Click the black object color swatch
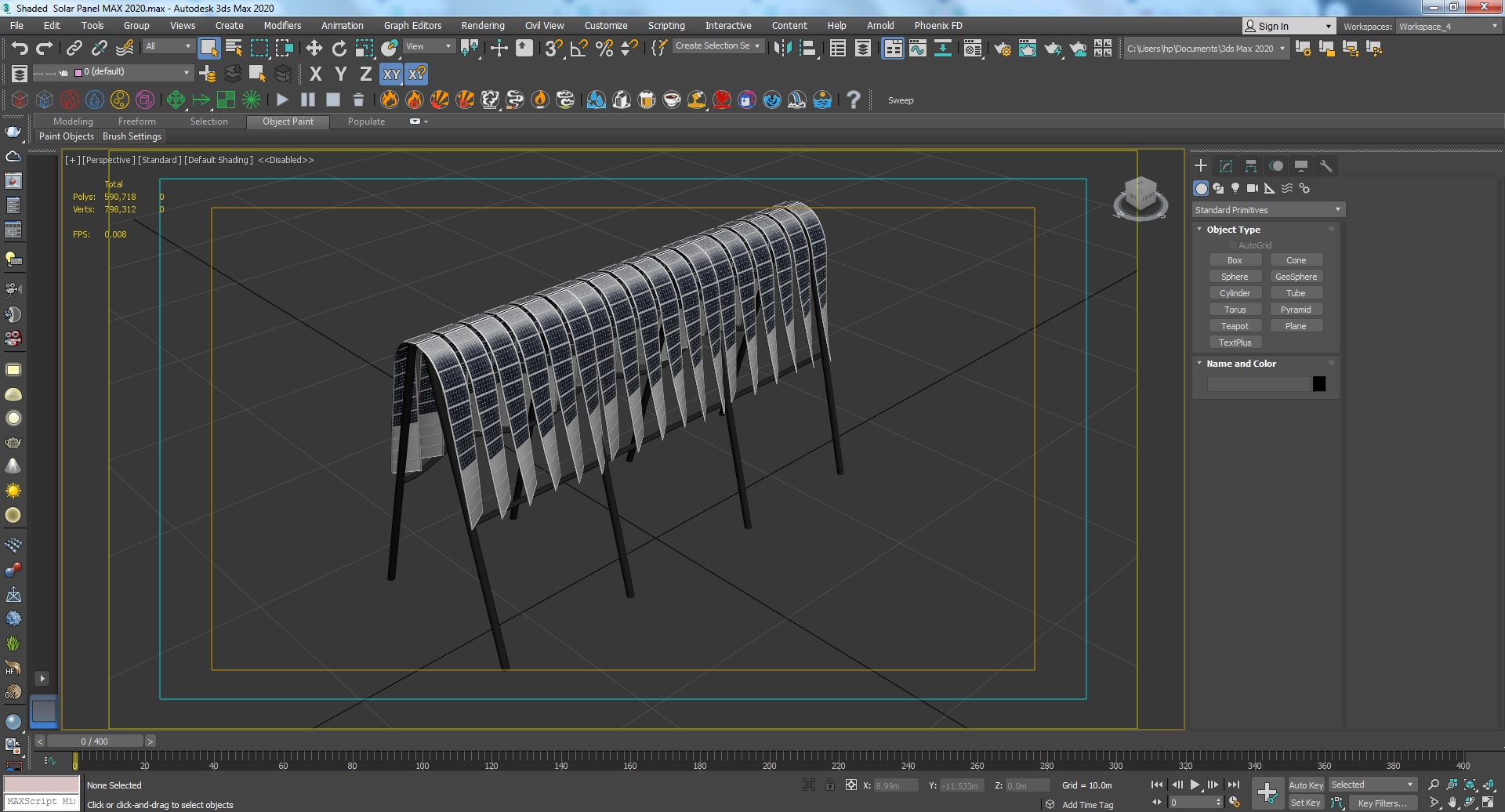Image resolution: width=1505 pixels, height=812 pixels. tap(1319, 384)
